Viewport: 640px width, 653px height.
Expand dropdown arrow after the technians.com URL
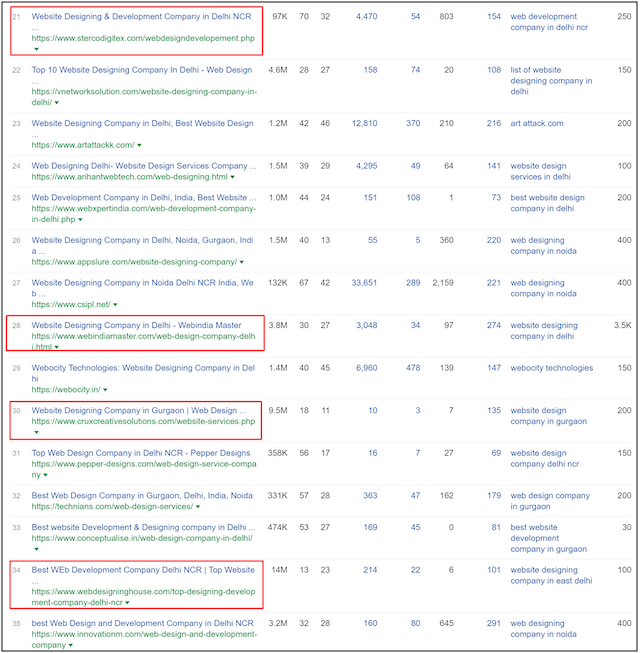[198, 507]
